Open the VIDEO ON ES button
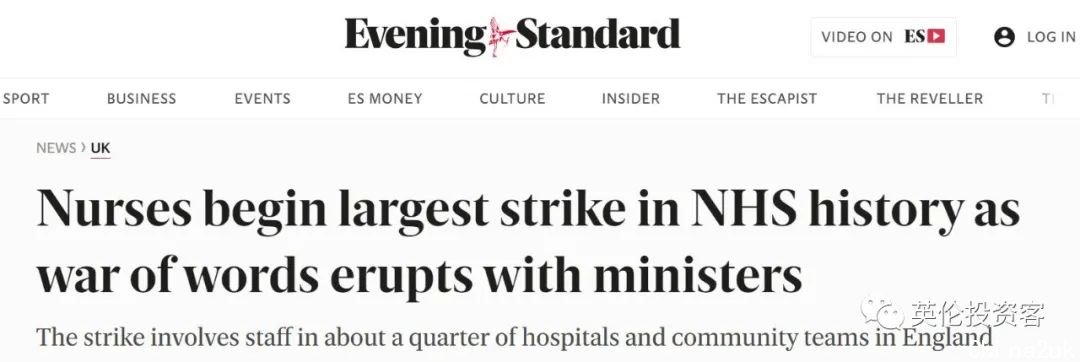 [884, 37]
